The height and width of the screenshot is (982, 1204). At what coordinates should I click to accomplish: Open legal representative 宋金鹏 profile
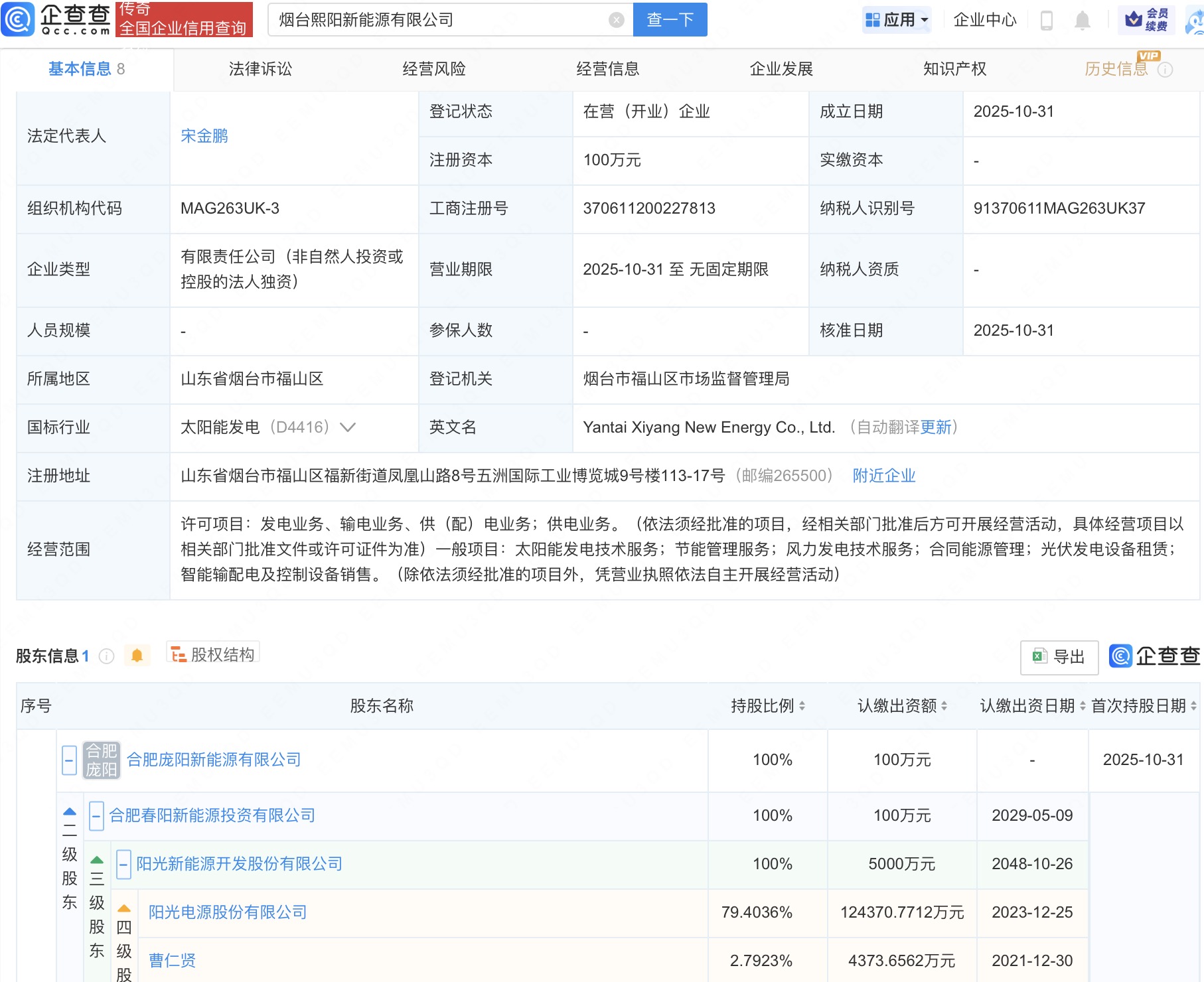pyautogui.click(x=205, y=137)
